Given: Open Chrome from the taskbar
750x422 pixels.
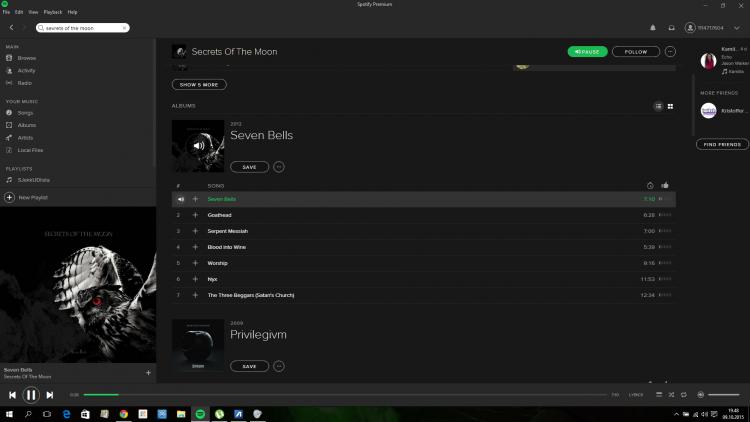Looking at the screenshot, I should (x=124, y=414).
